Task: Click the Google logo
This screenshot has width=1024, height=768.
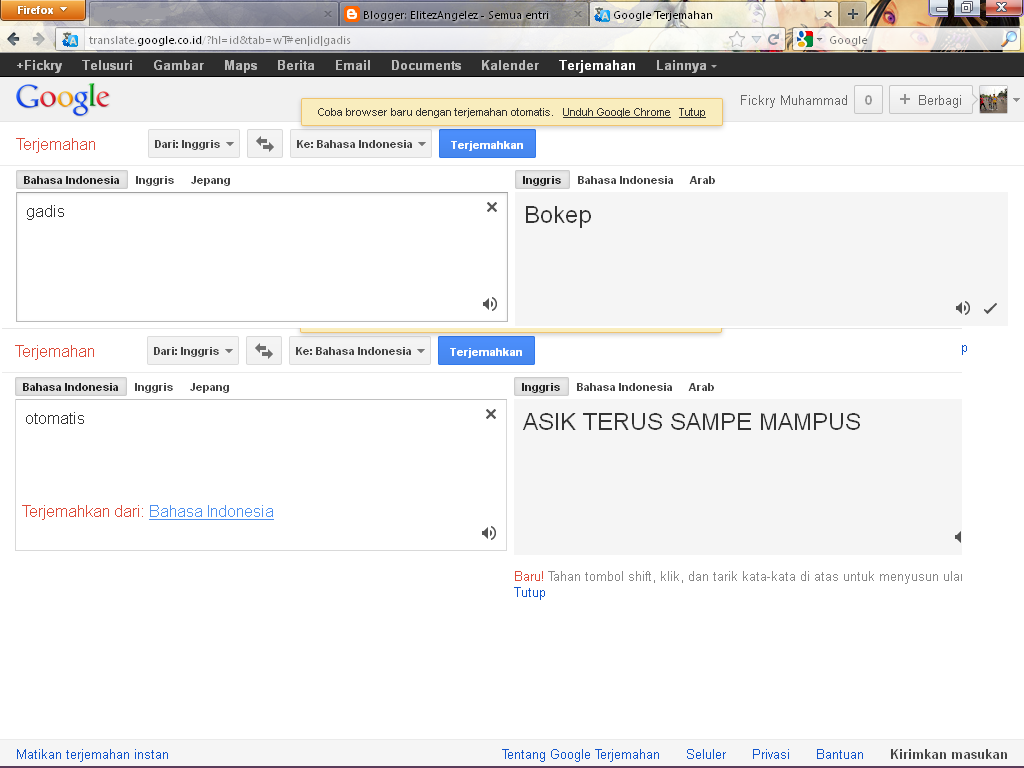Action: click(62, 99)
